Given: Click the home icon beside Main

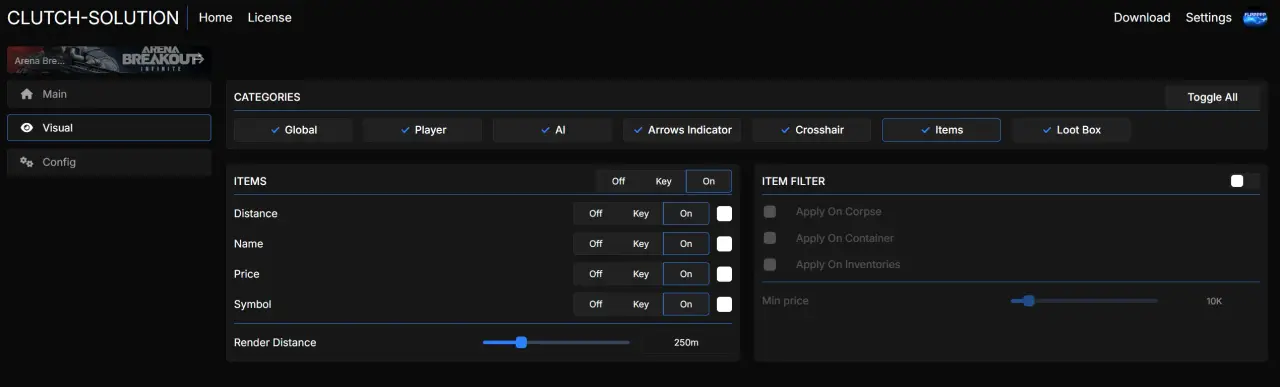Looking at the screenshot, I should click(27, 94).
